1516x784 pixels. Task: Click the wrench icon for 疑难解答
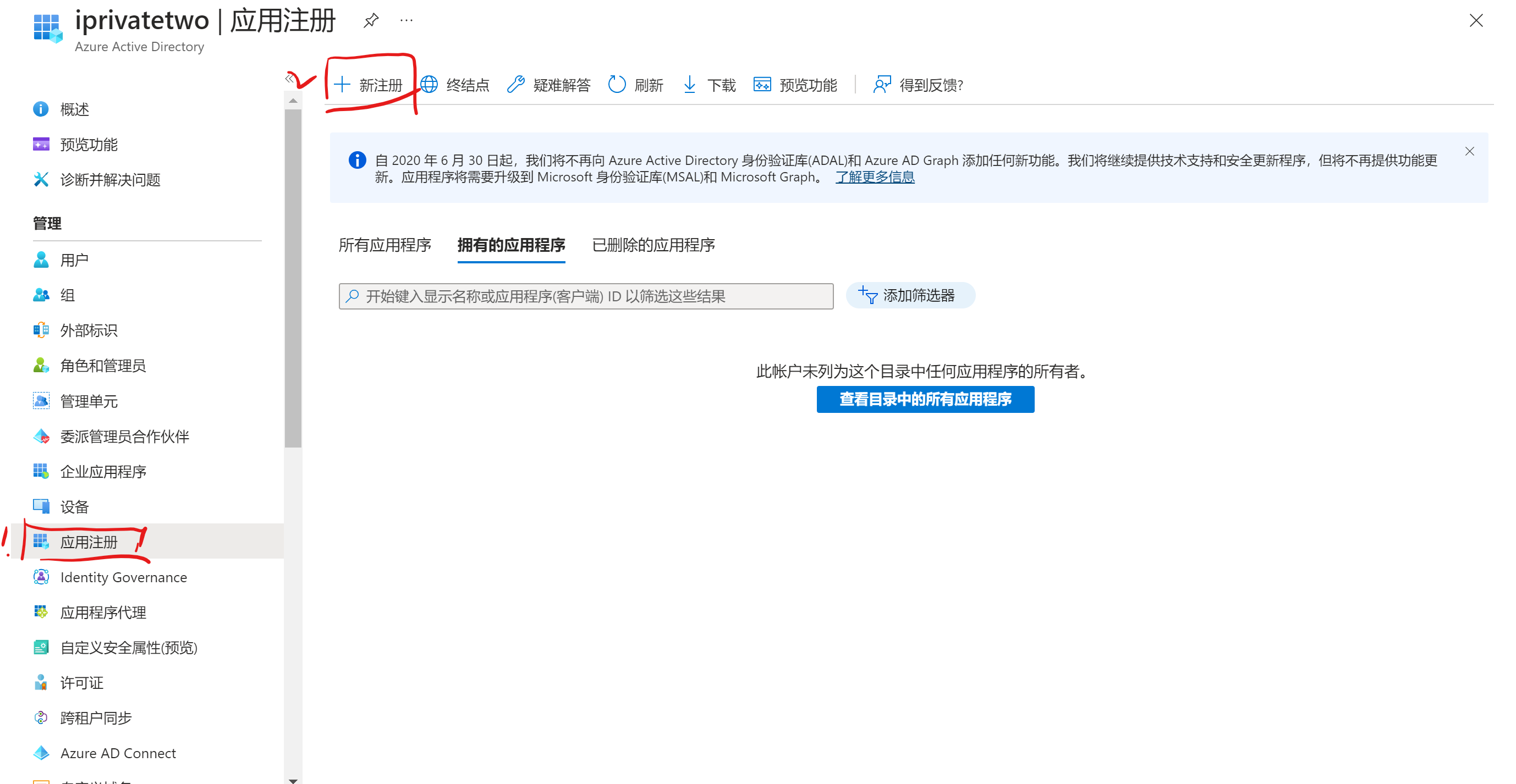(515, 85)
